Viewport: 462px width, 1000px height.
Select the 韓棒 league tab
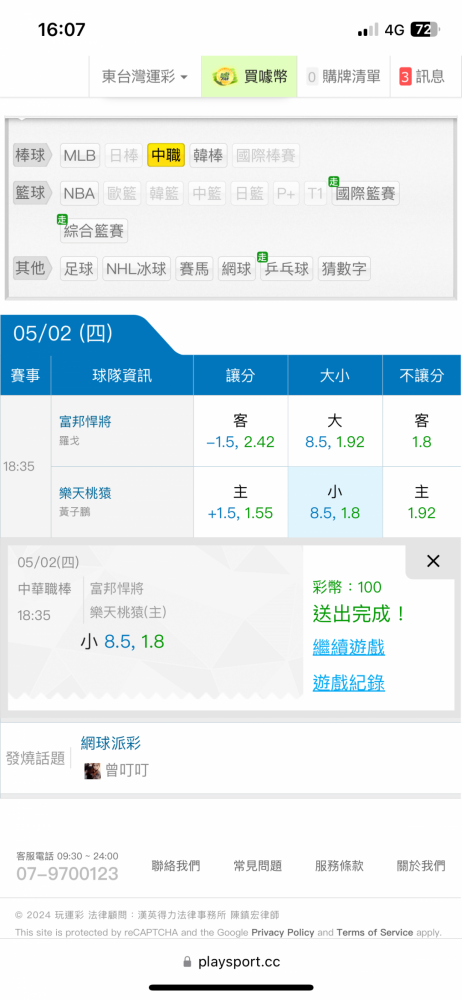[208, 155]
